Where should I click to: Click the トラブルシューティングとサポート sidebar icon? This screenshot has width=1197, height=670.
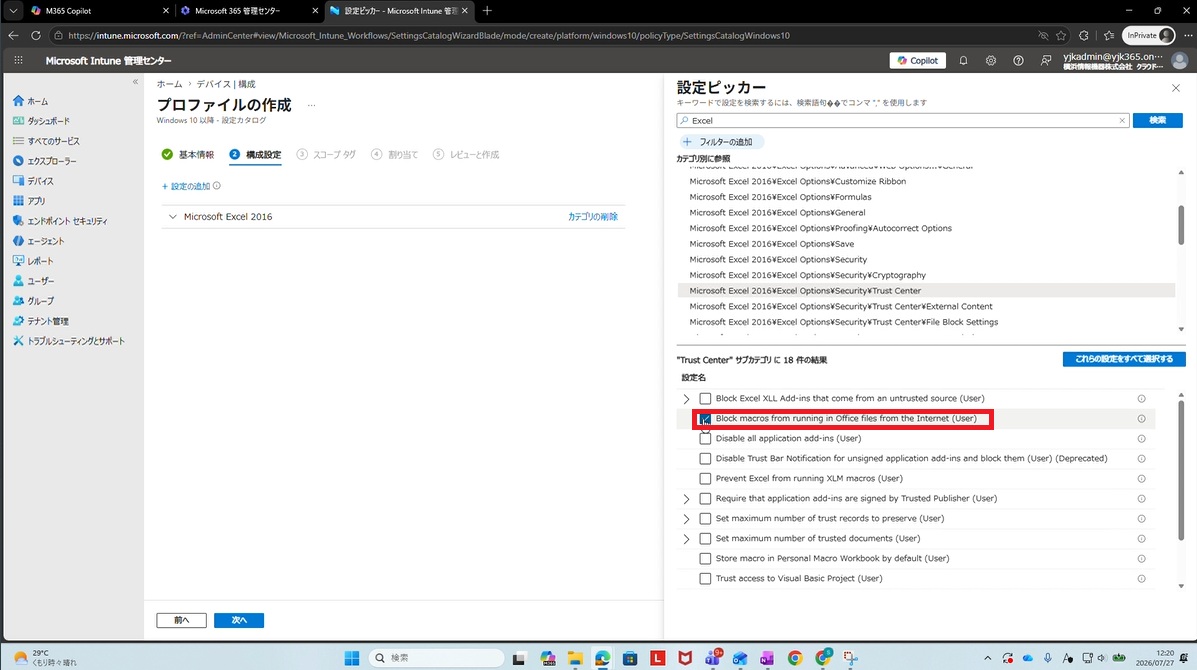[18, 340]
